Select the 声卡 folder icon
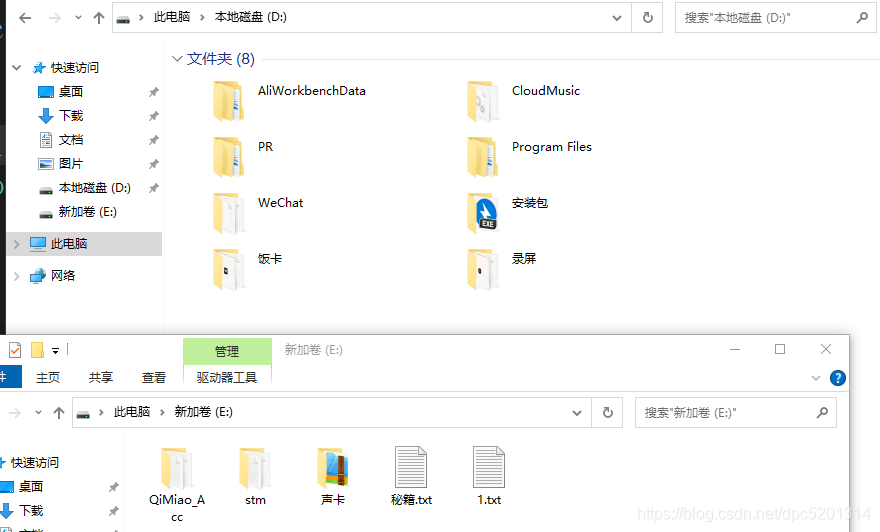The image size is (880, 532). [x=333, y=467]
